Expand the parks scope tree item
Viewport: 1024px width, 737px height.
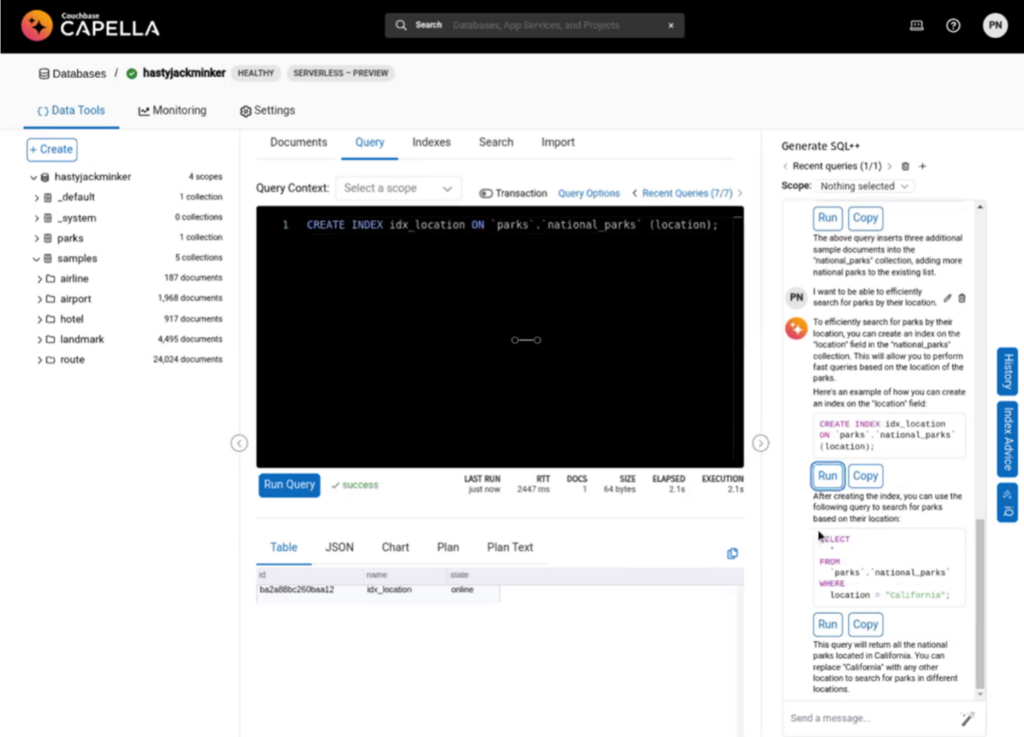(x=37, y=238)
